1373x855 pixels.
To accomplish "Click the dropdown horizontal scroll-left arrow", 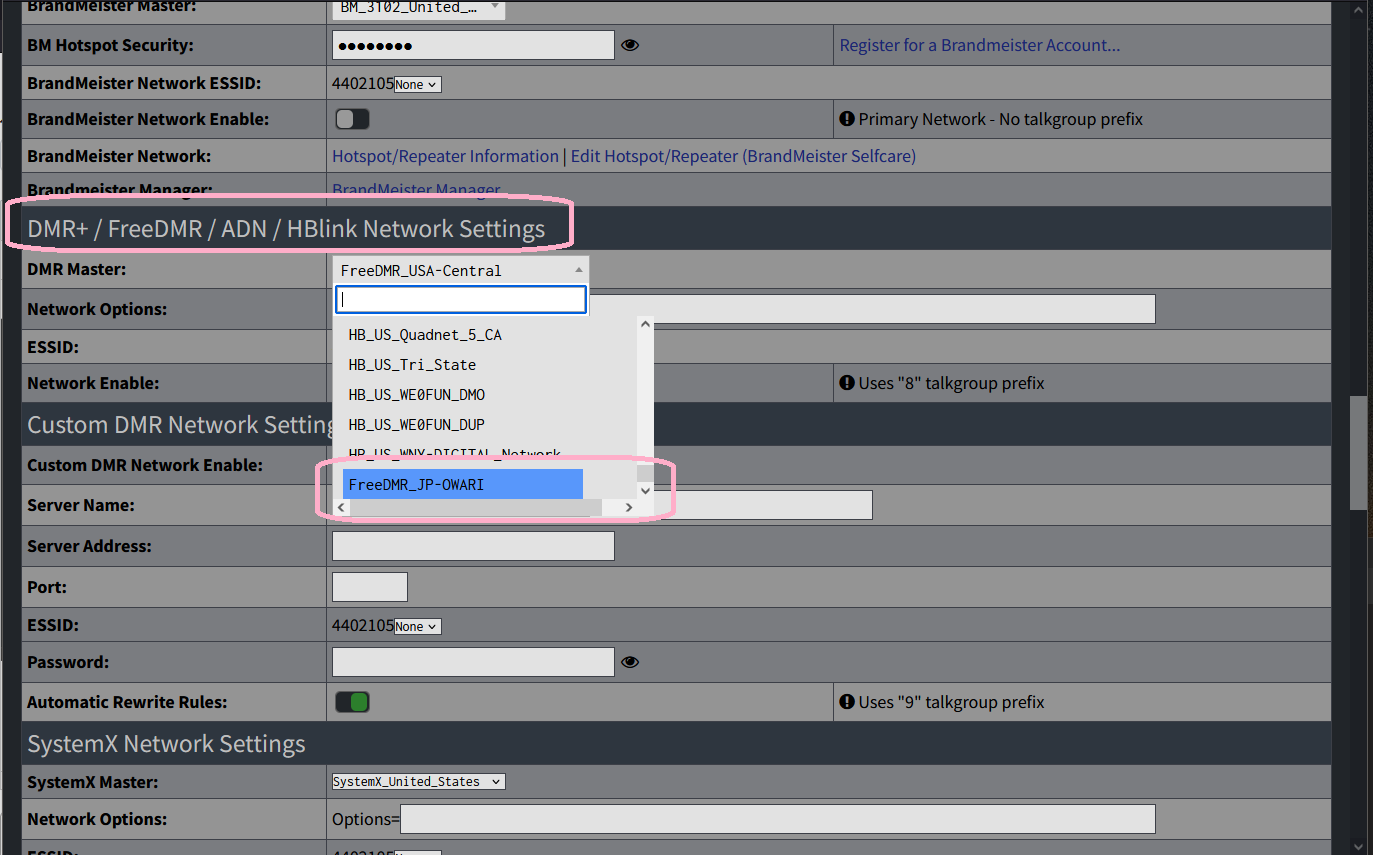I will (x=343, y=508).
